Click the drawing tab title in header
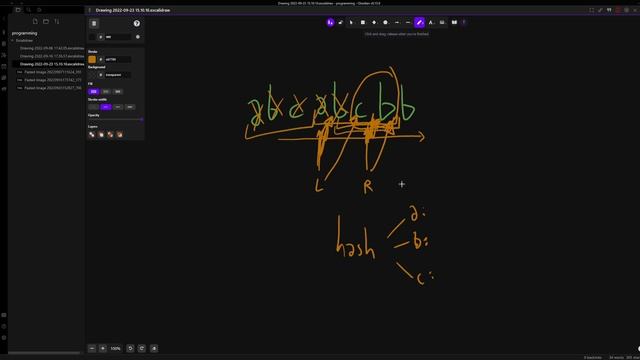Screen dimensions: 640x360 pos(133,10)
